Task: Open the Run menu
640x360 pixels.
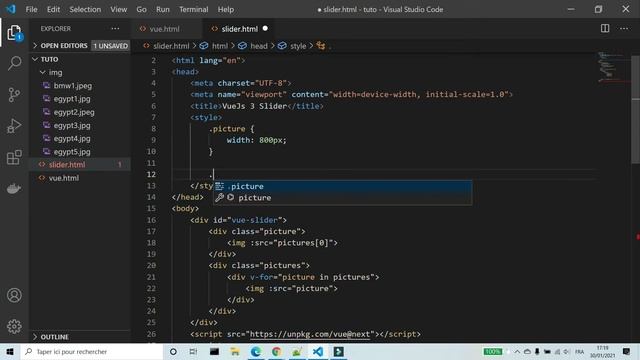Action: tap(162, 9)
